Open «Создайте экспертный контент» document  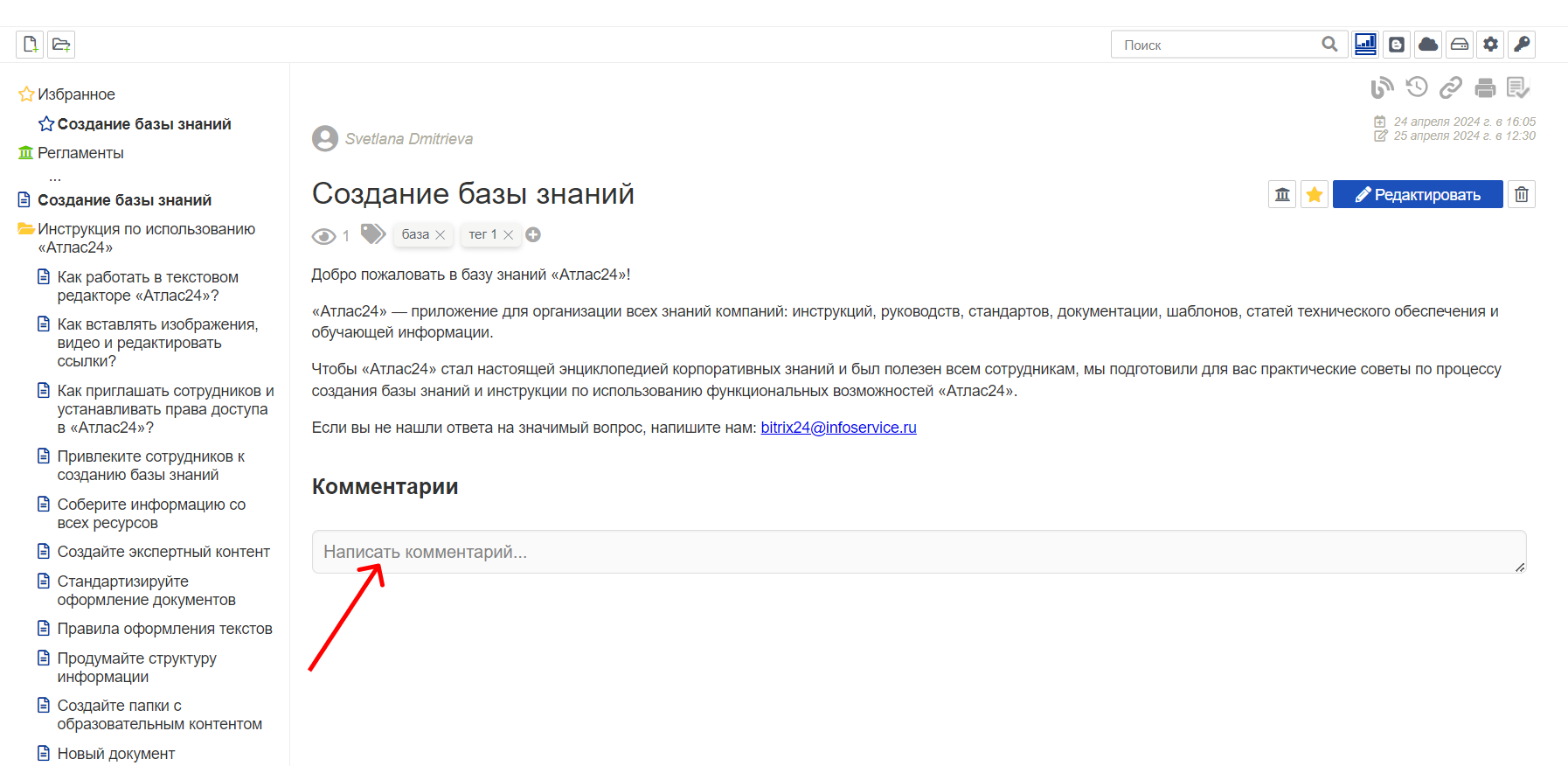[x=163, y=552]
